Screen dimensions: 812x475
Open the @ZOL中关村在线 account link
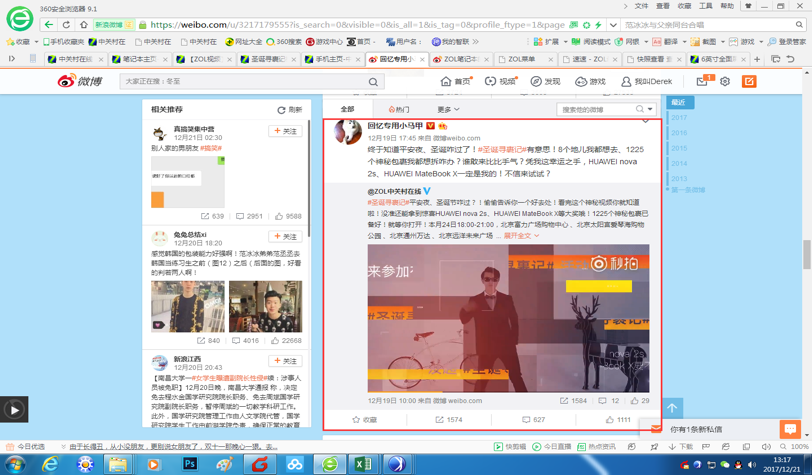395,191
